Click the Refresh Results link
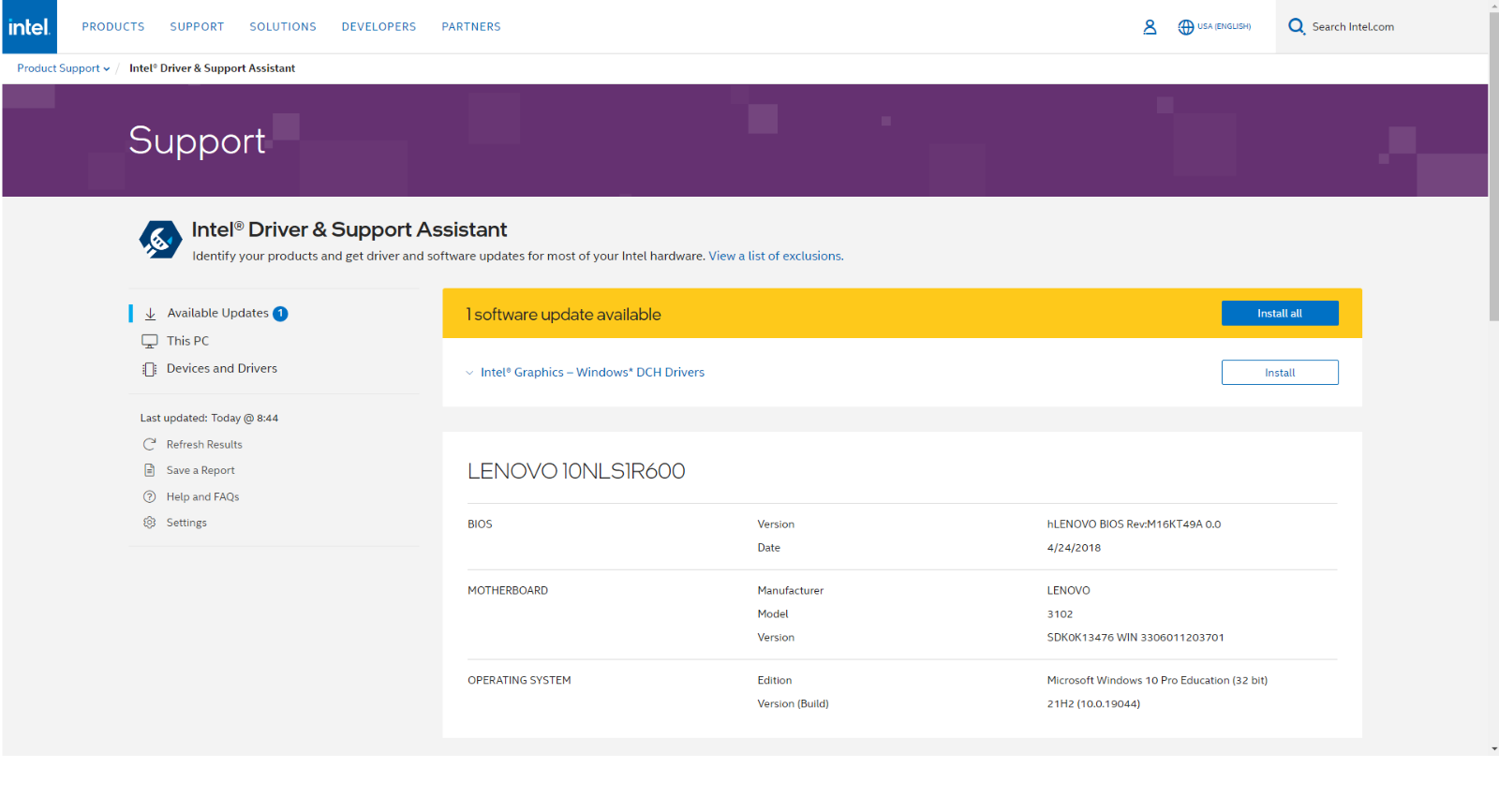This screenshot has width=1499, height=812. click(x=204, y=445)
